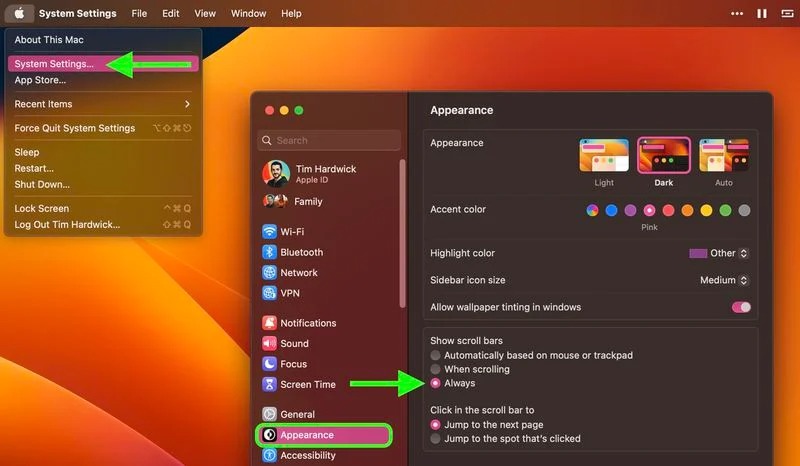Viewport: 800px width, 466px height.
Task: Open the Apple logo menu
Action: (x=19, y=13)
